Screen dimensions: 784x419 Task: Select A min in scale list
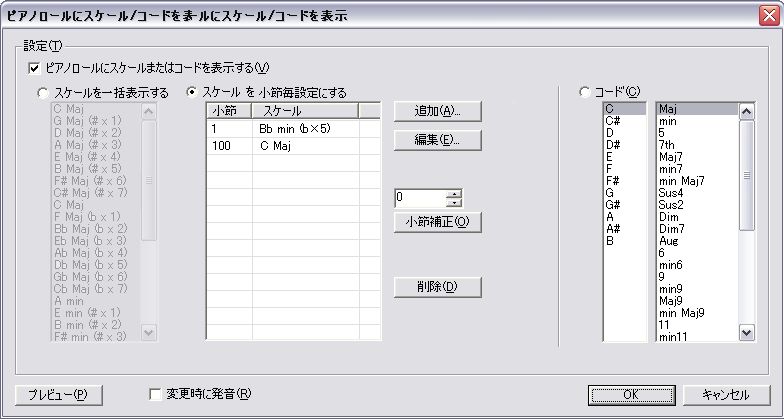pos(96,301)
